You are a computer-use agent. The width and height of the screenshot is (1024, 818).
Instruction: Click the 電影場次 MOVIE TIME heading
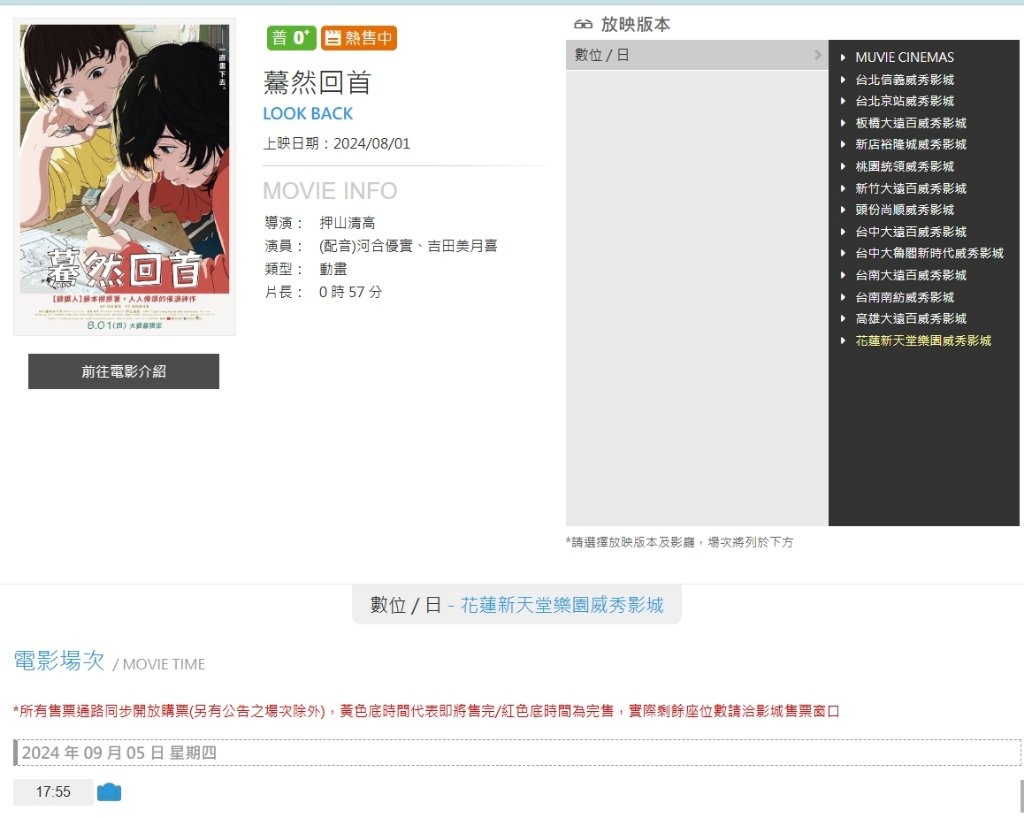pos(109,661)
